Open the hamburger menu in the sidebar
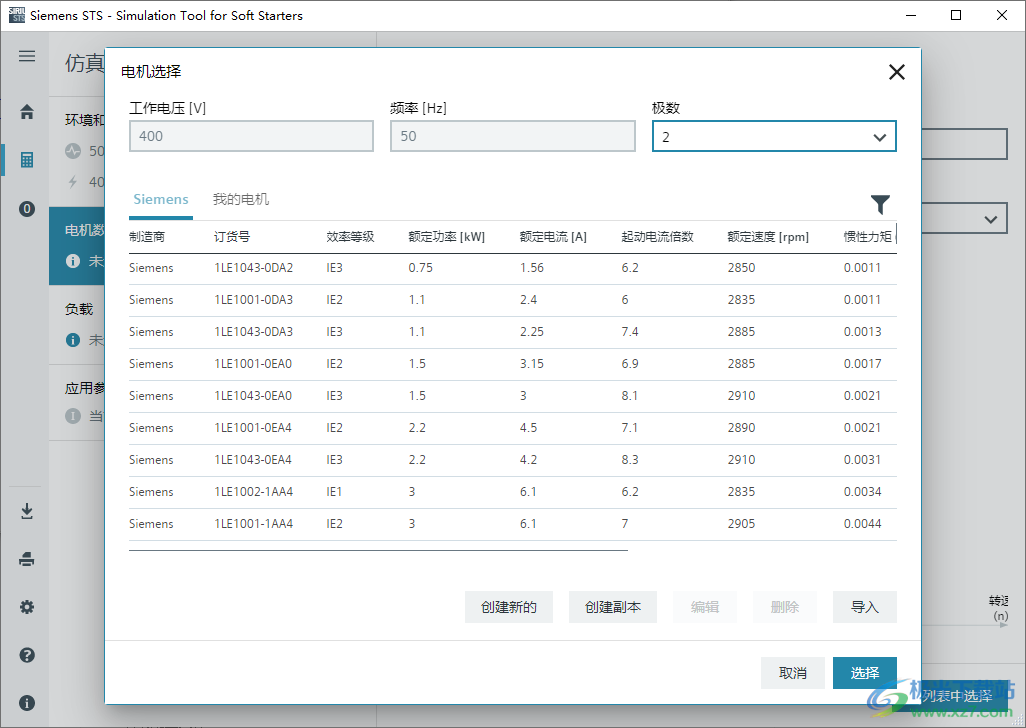1026x728 pixels. (x=27, y=56)
